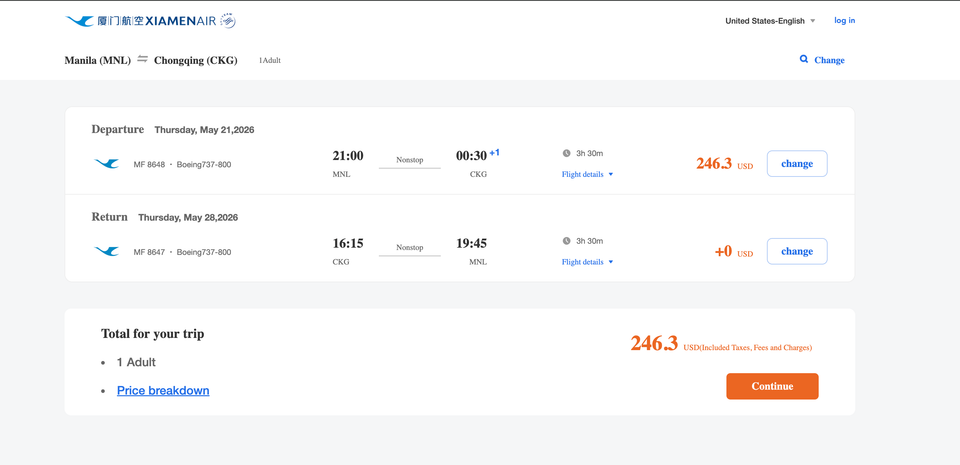This screenshot has width=960, height=465.
Task: Open the Price breakdown link
Action: tap(163, 390)
